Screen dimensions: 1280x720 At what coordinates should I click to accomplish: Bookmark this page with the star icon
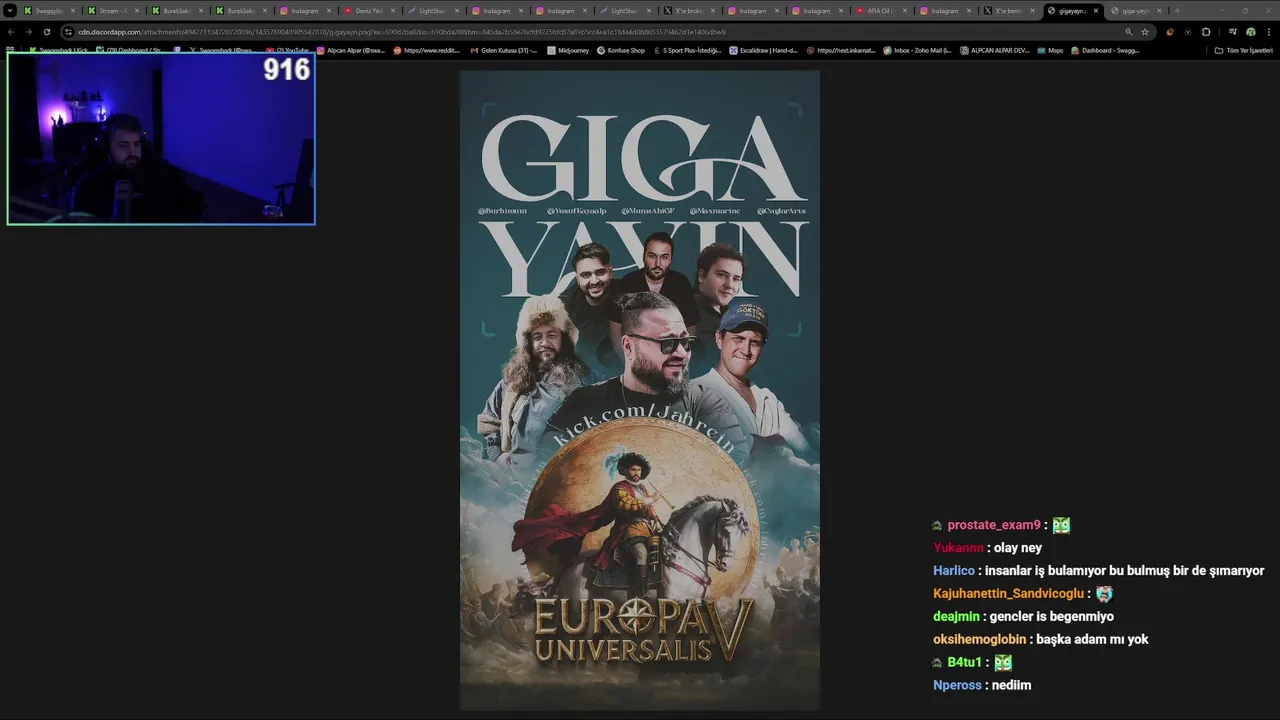[x=1145, y=32]
